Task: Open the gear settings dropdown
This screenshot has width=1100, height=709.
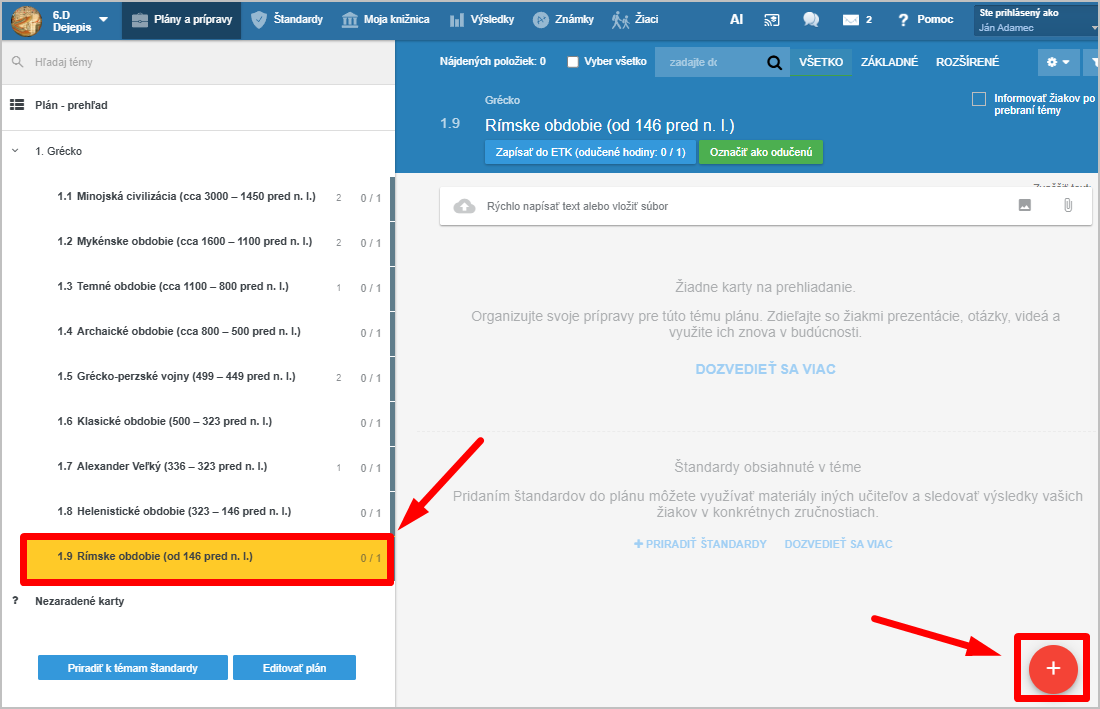Action: [x=1057, y=62]
